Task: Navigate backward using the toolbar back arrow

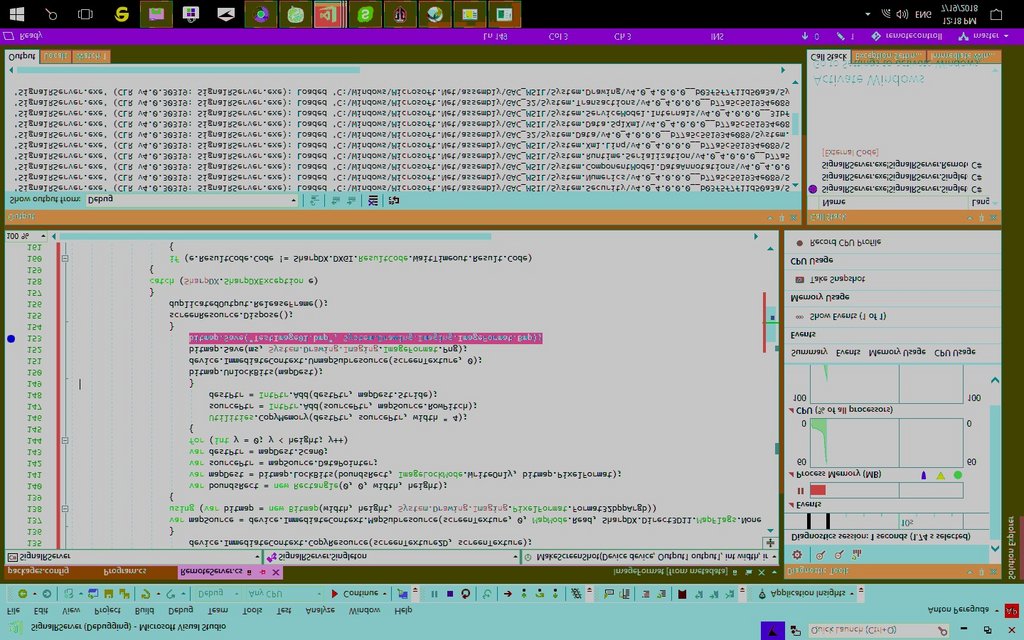Action: pyautogui.click(x=23, y=594)
